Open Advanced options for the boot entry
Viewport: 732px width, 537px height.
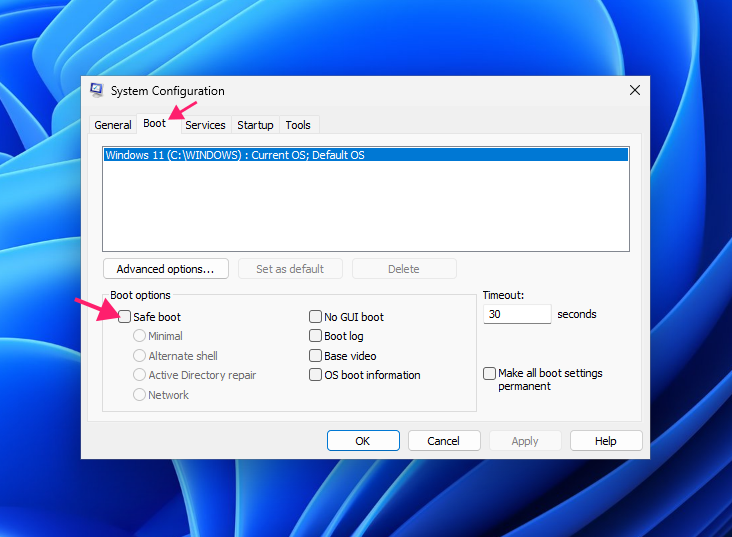166,269
